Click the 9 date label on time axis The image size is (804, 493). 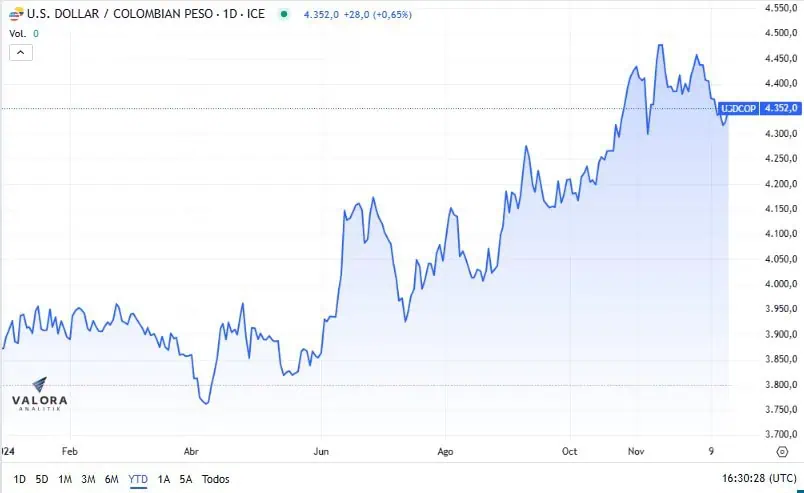(711, 451)
